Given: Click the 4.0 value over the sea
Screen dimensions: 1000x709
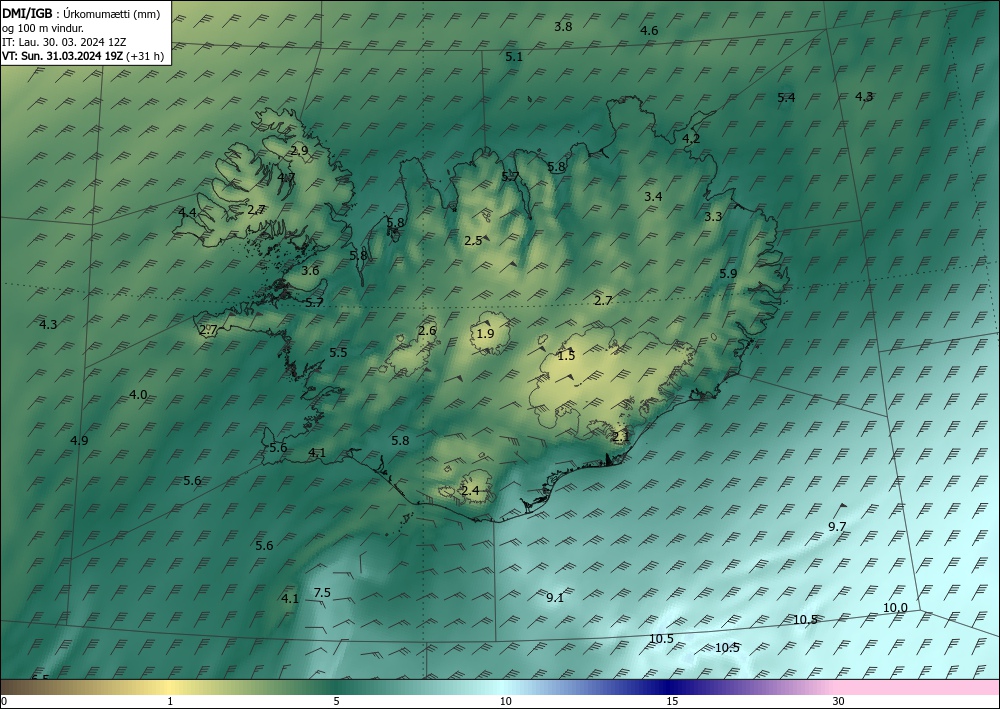Looking at the screenshot, I should coord(138,395).
